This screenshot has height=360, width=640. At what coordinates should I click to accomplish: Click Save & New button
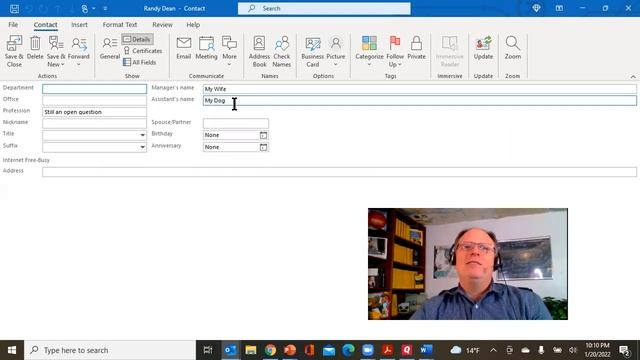tap(56, 51)
